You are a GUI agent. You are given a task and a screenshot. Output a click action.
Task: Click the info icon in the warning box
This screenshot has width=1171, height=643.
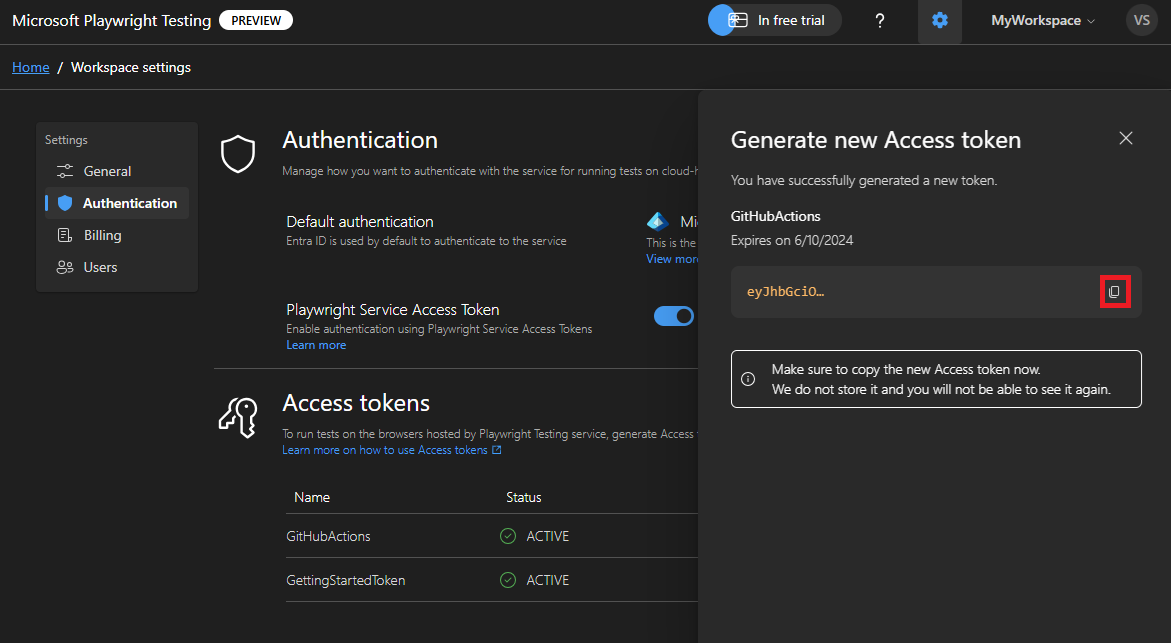coord(748,379)
